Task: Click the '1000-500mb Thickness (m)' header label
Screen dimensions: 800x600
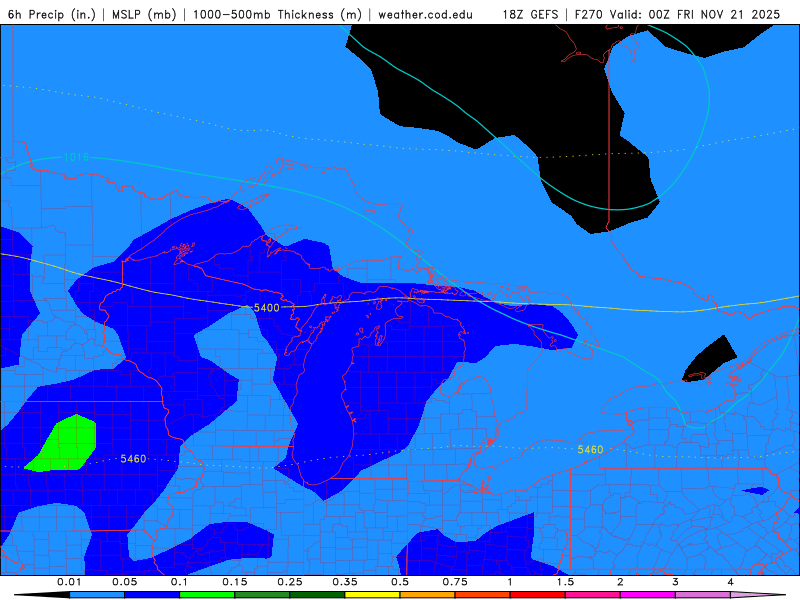Action: click(x=277, y=14)
